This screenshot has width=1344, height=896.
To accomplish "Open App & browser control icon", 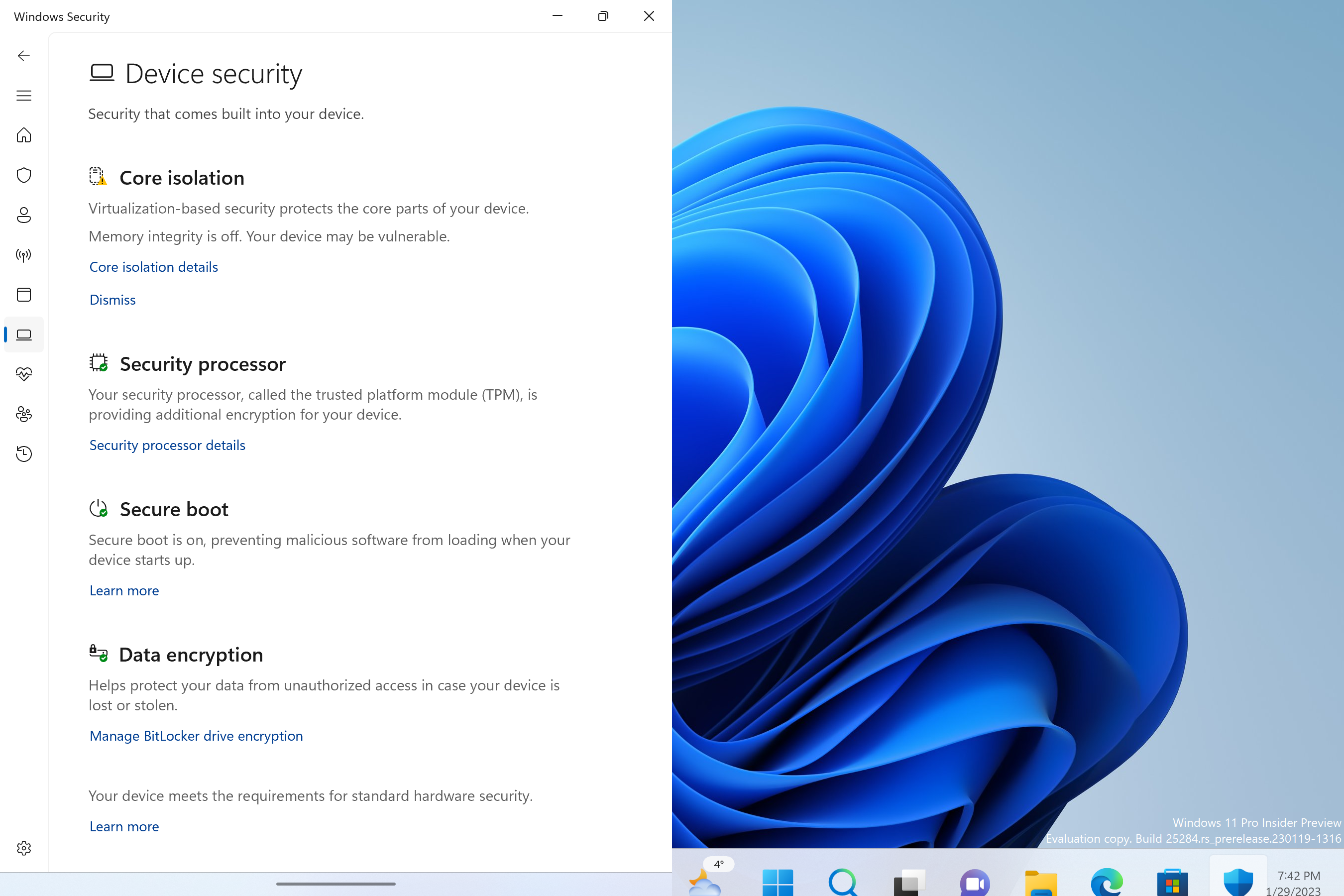I will coord(23,295).
